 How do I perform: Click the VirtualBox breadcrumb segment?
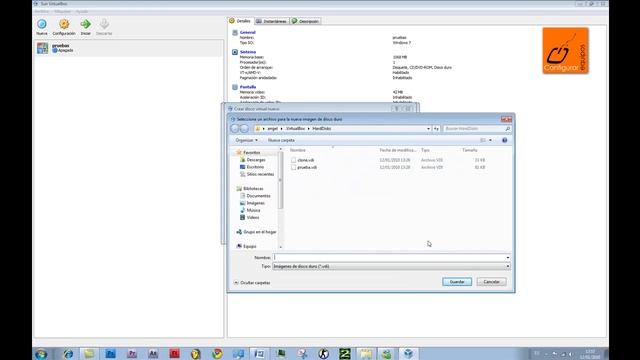pos(295,129)
